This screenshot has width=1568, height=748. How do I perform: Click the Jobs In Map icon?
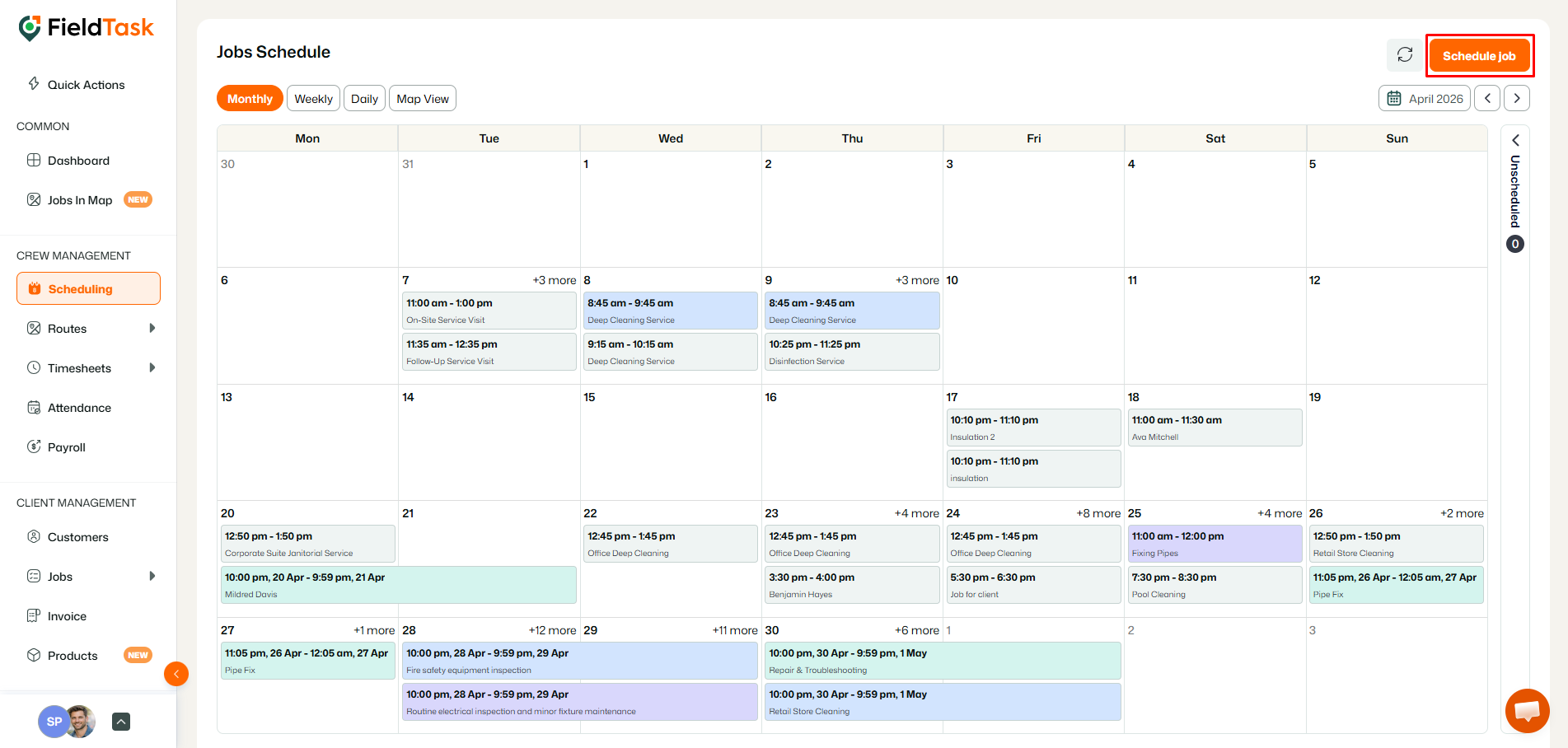coord(34,199)
